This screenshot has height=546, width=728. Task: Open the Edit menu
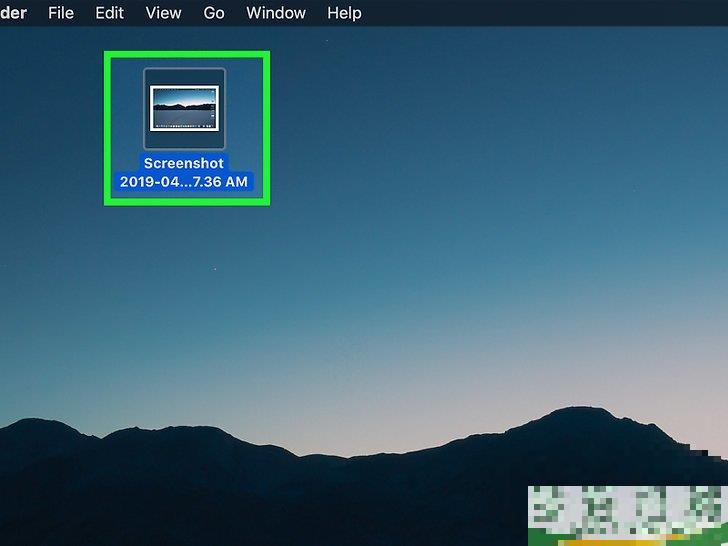pos(110,13)
